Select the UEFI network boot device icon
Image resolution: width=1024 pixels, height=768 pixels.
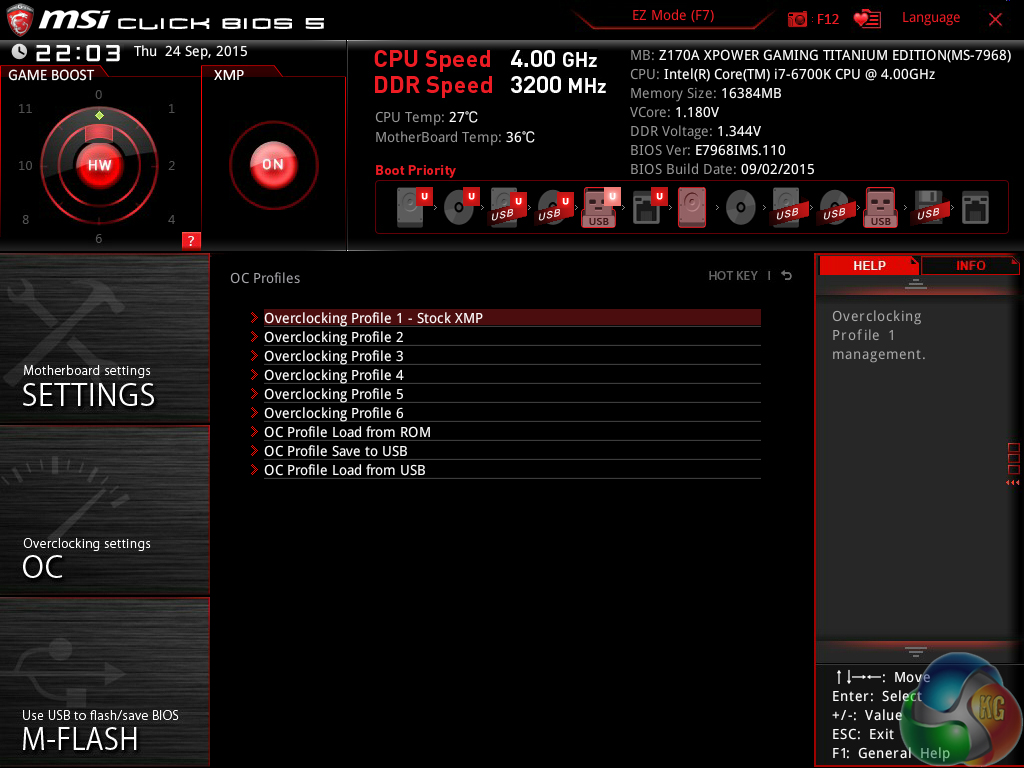(648, 207)
